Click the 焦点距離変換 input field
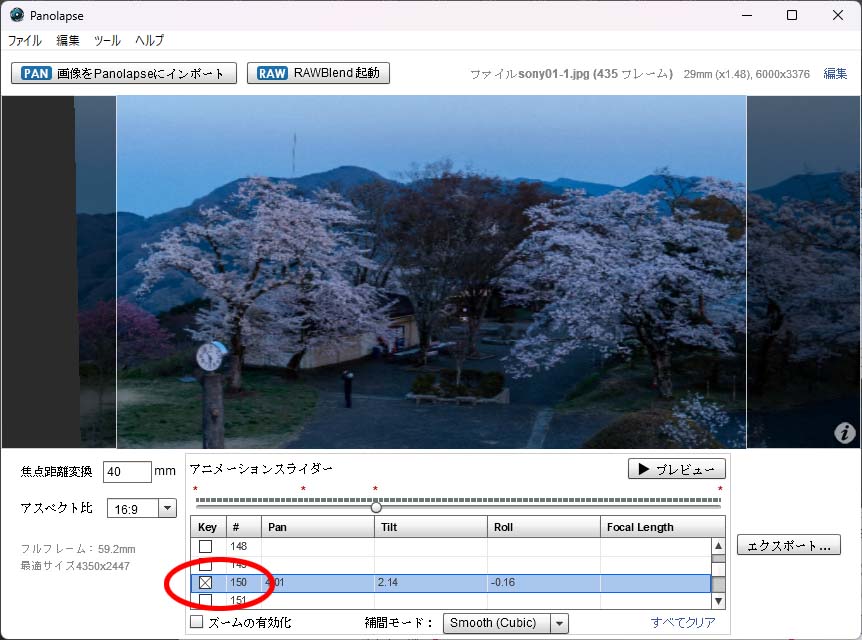Image resolution: width=862 pixels, height=640 pixels. [x=126, y=471]
